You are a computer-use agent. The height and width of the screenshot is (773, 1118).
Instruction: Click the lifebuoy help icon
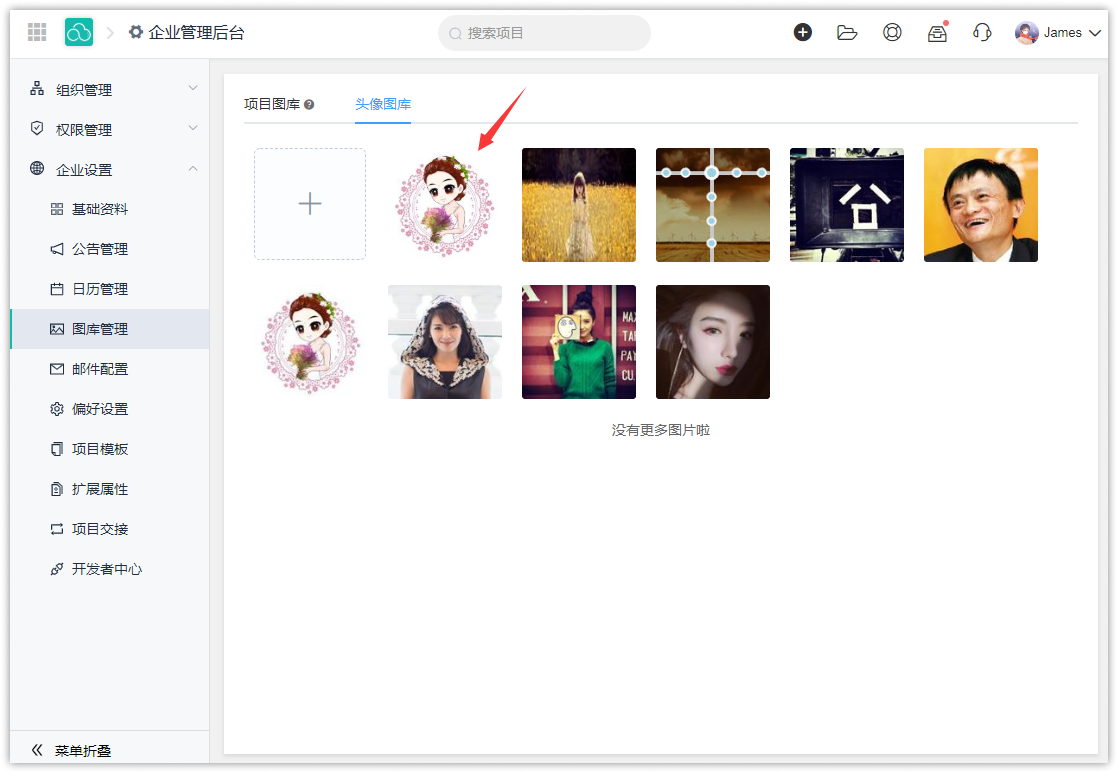(892, 32)
